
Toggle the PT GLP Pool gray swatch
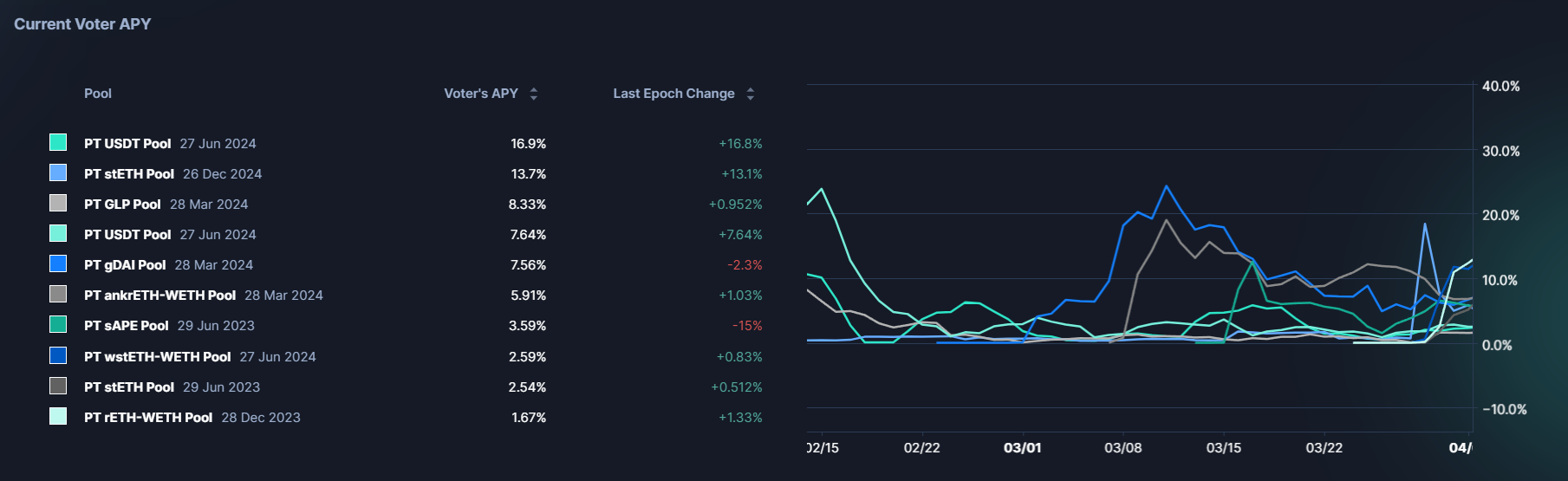coord(58,203)
